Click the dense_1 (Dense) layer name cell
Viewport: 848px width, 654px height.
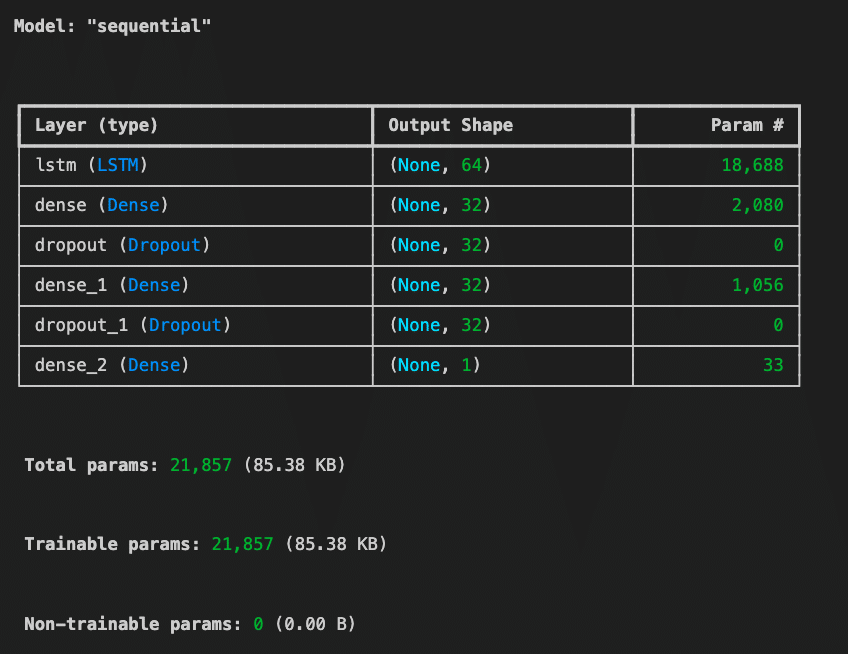click(111, 285)
